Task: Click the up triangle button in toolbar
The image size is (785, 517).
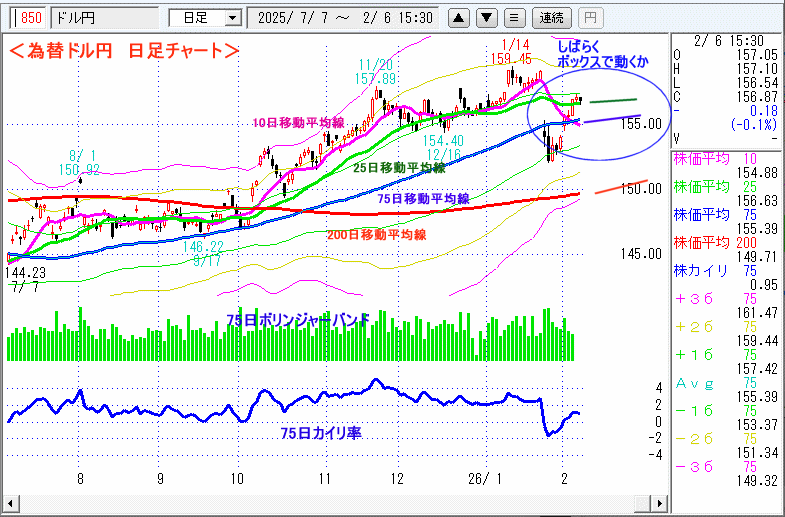Action: [458, 18]
